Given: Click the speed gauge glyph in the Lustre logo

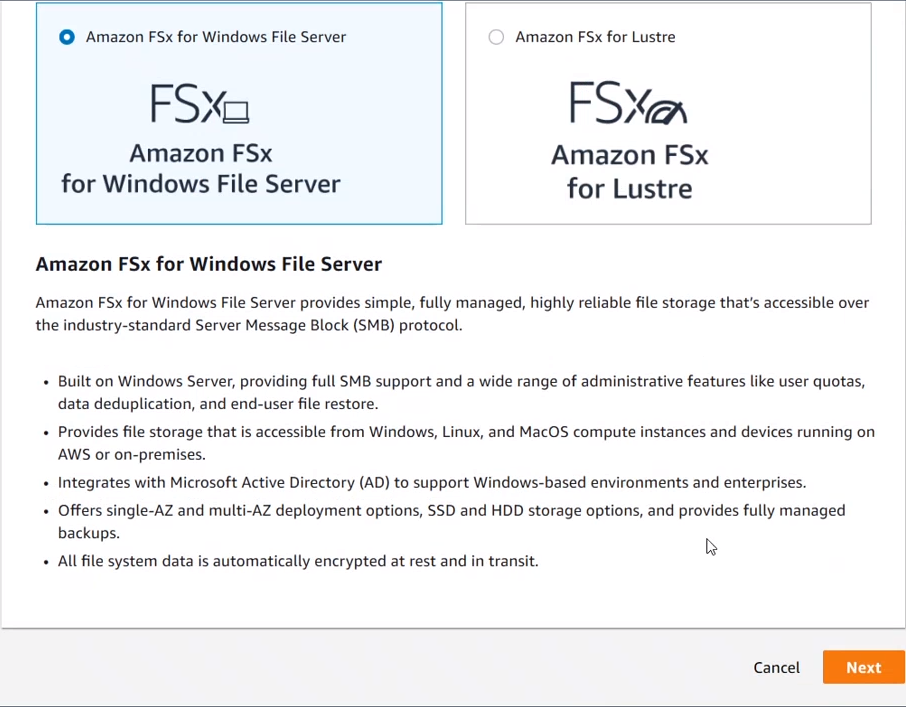Looking at the screenshot, I should coord(667,110).
